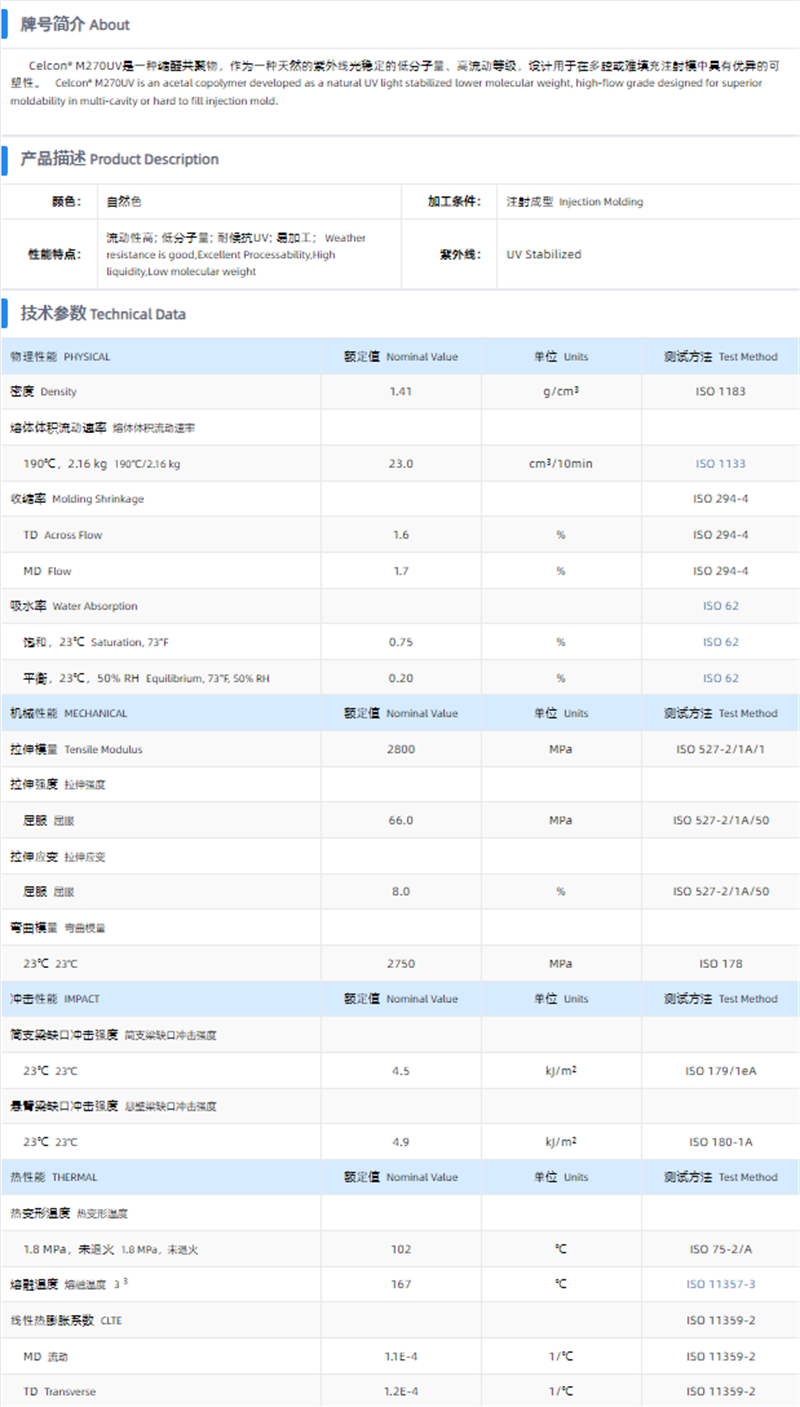Click the Injection Molding processing cell
Screen dimensions: 800x1407
(575, 202)
